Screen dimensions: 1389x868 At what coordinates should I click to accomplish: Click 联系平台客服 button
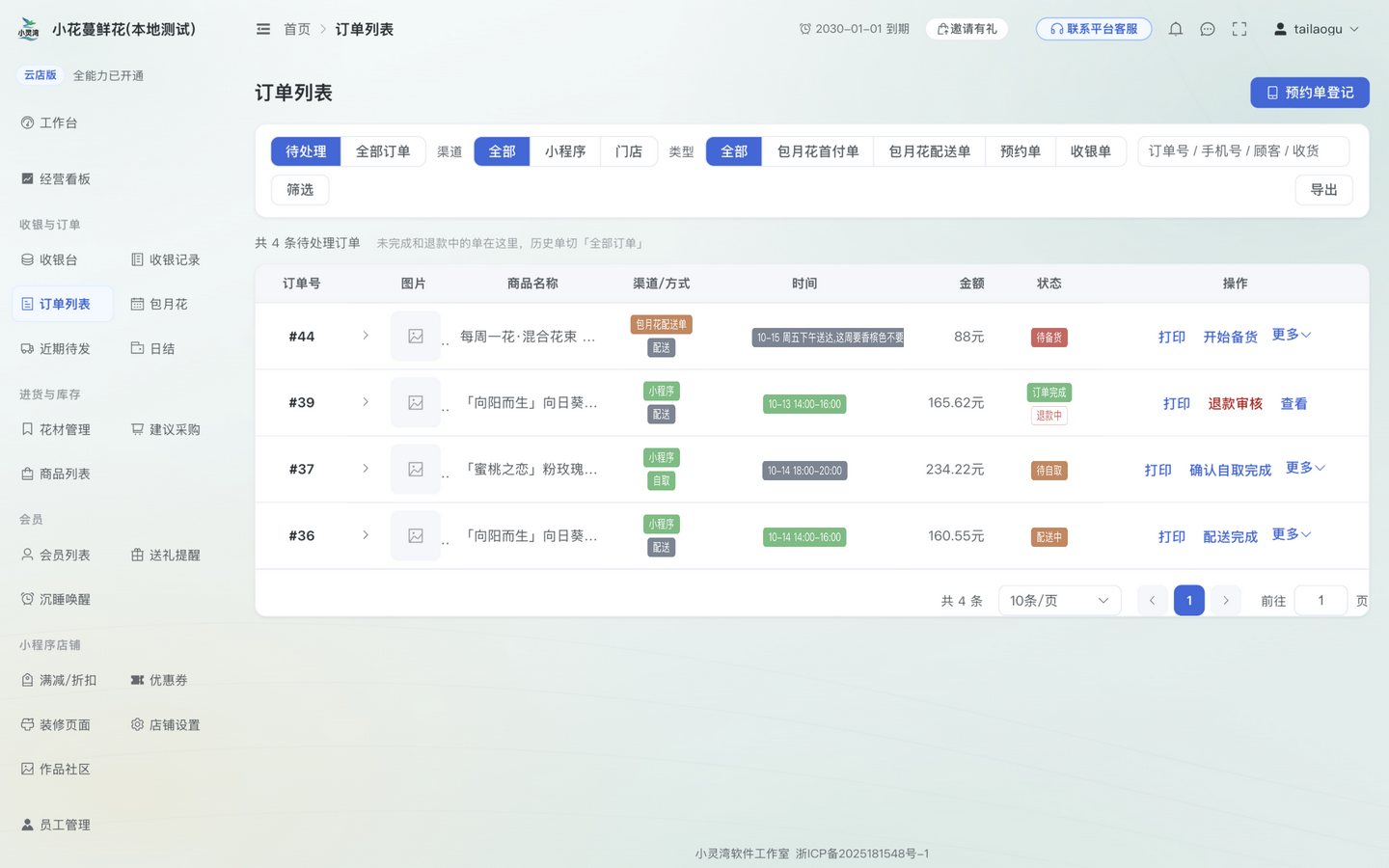(x=1094, y=29)
